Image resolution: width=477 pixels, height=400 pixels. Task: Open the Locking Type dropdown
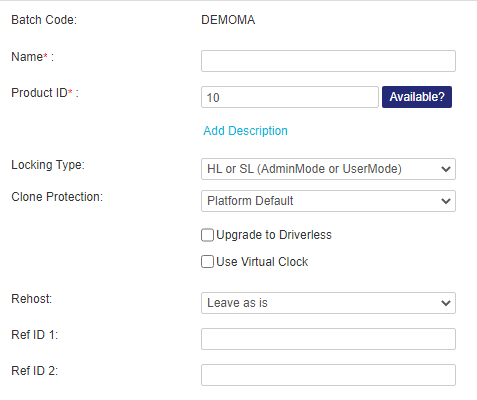(328, 169)
